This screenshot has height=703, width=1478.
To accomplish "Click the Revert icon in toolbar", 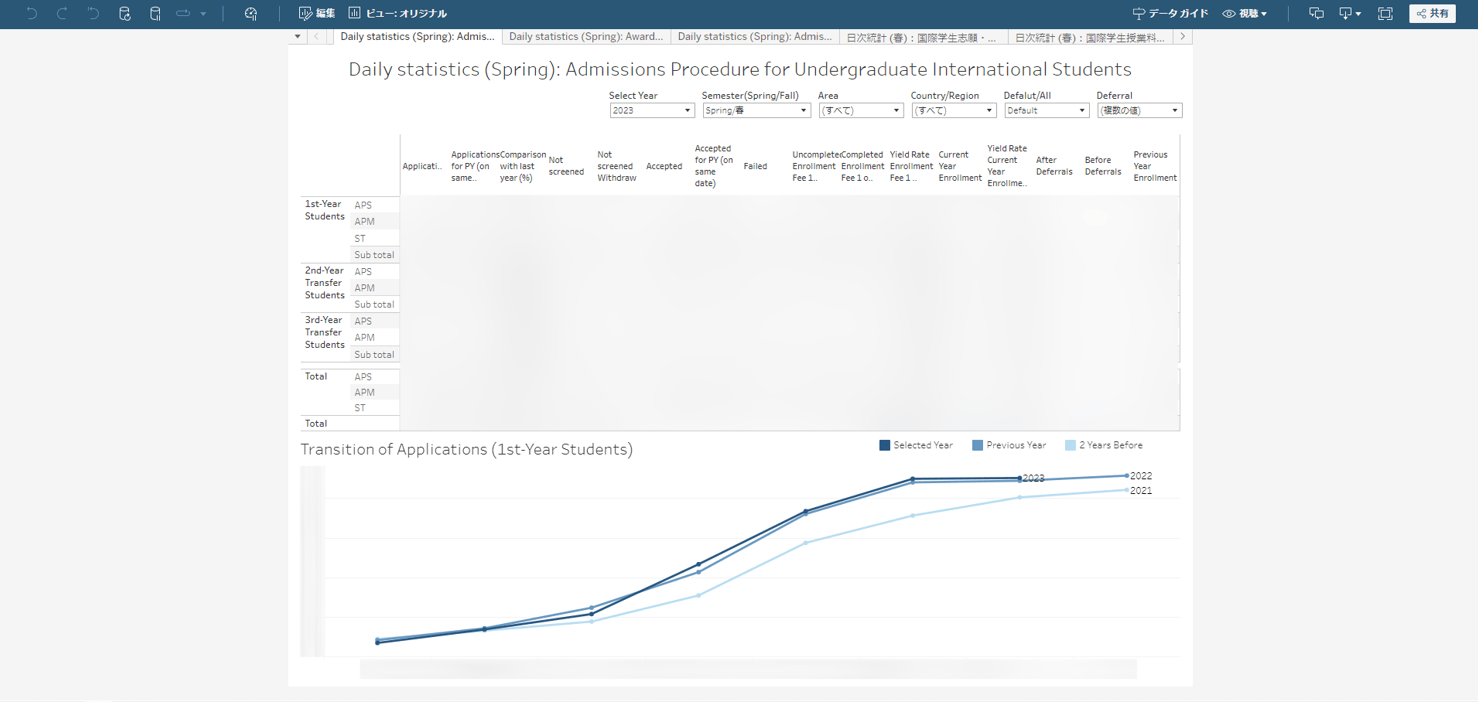I will pos(93,13).
